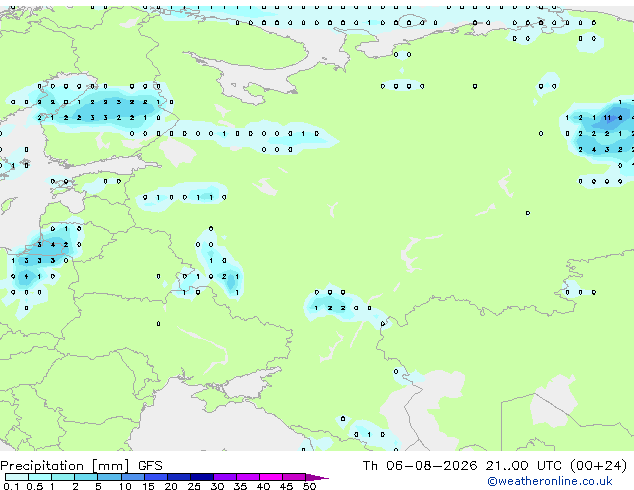Select the 25–30 mm legend color swatch
The image size is (634, 490).
coord(202,477)
